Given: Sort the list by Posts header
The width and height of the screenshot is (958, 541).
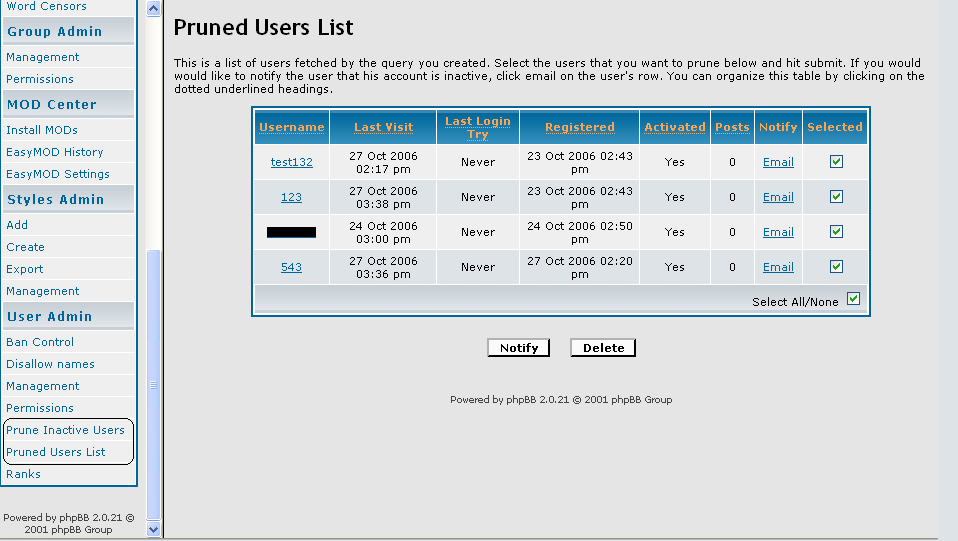Looking at the screenshot, I should 732,127.
